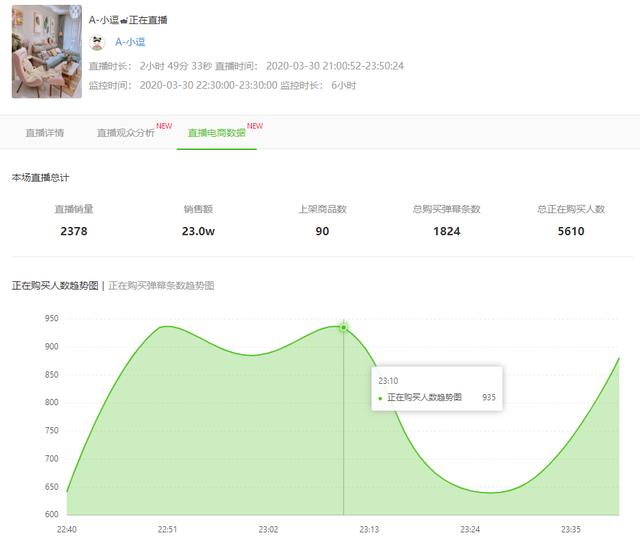Screen dimensions: 640x542
Task: Click the streamer avatar icon
Action: (x=97, y=42)
